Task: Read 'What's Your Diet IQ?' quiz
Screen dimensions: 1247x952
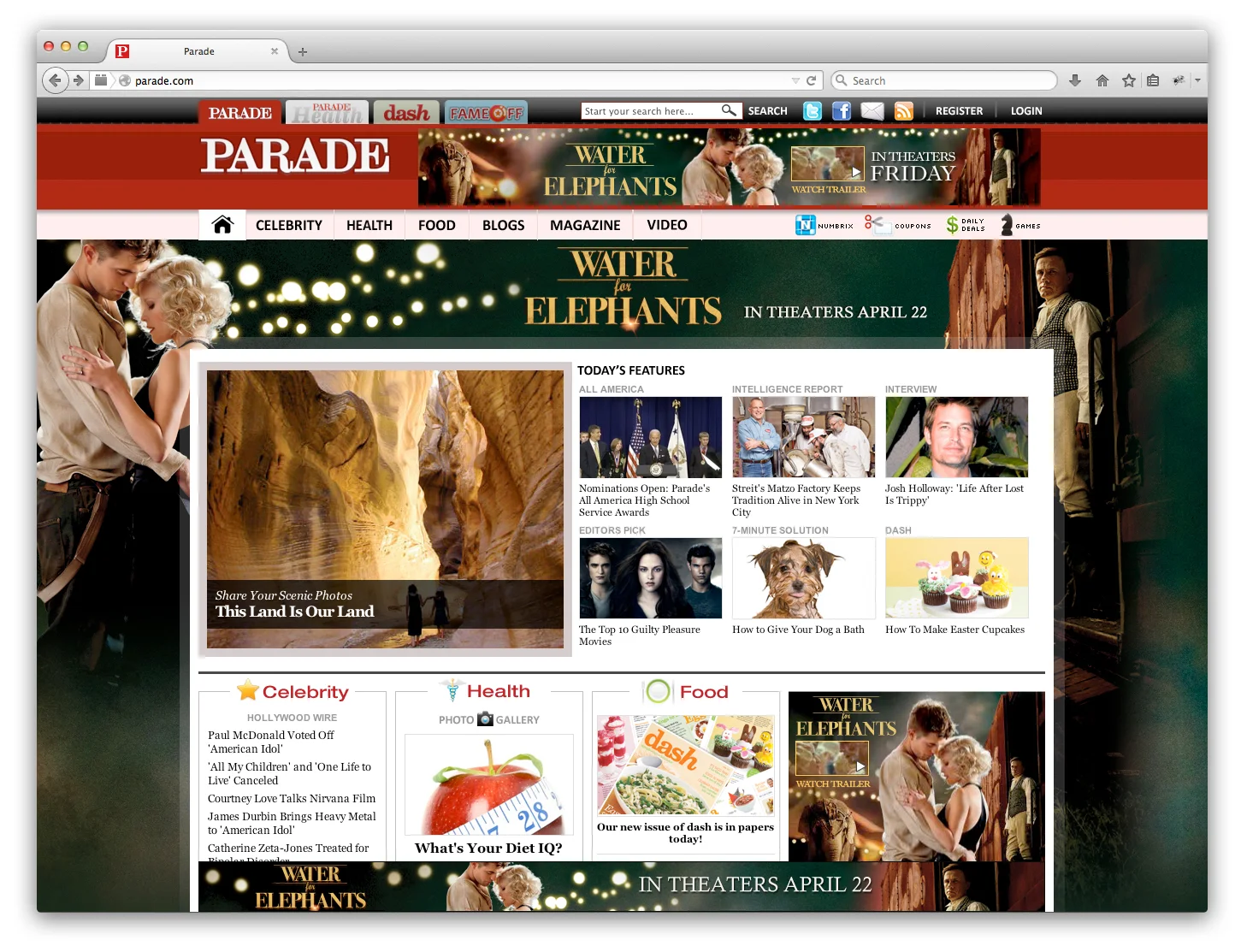Action: (488, 848)
